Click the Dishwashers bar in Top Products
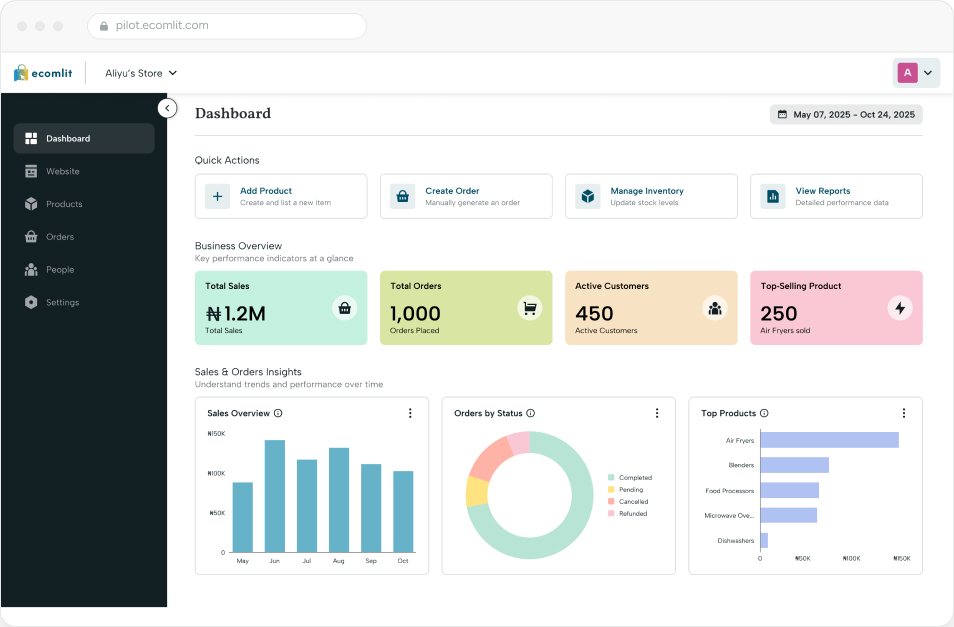 point(764,540)
